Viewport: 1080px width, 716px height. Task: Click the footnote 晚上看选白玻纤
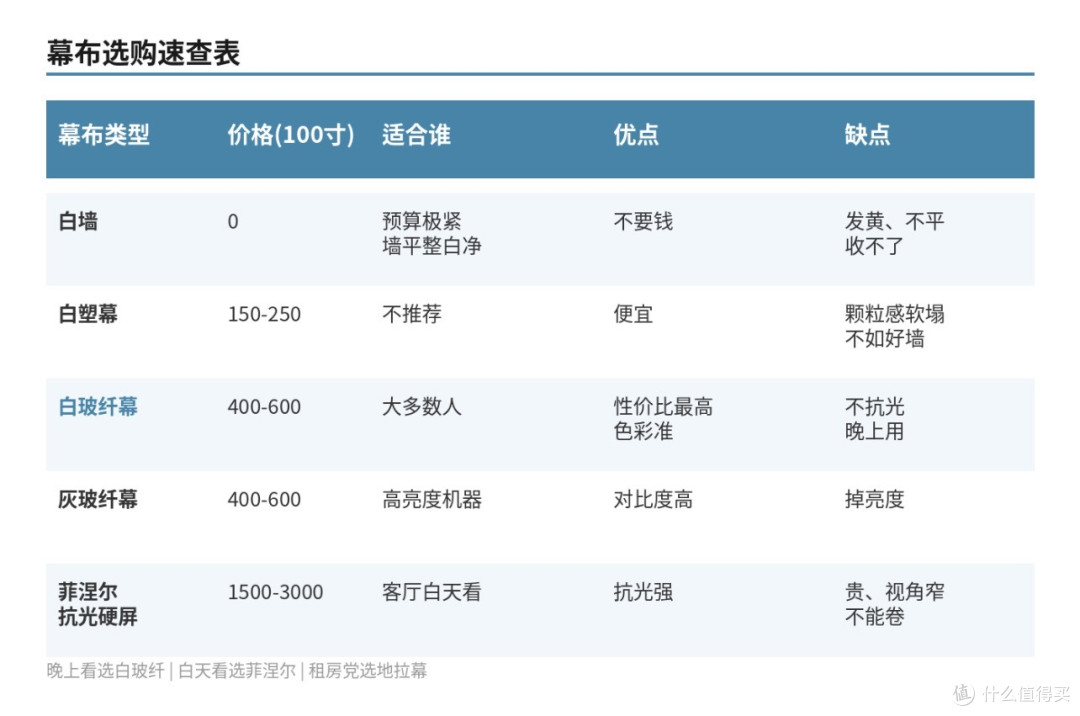(x=105, y=671)
